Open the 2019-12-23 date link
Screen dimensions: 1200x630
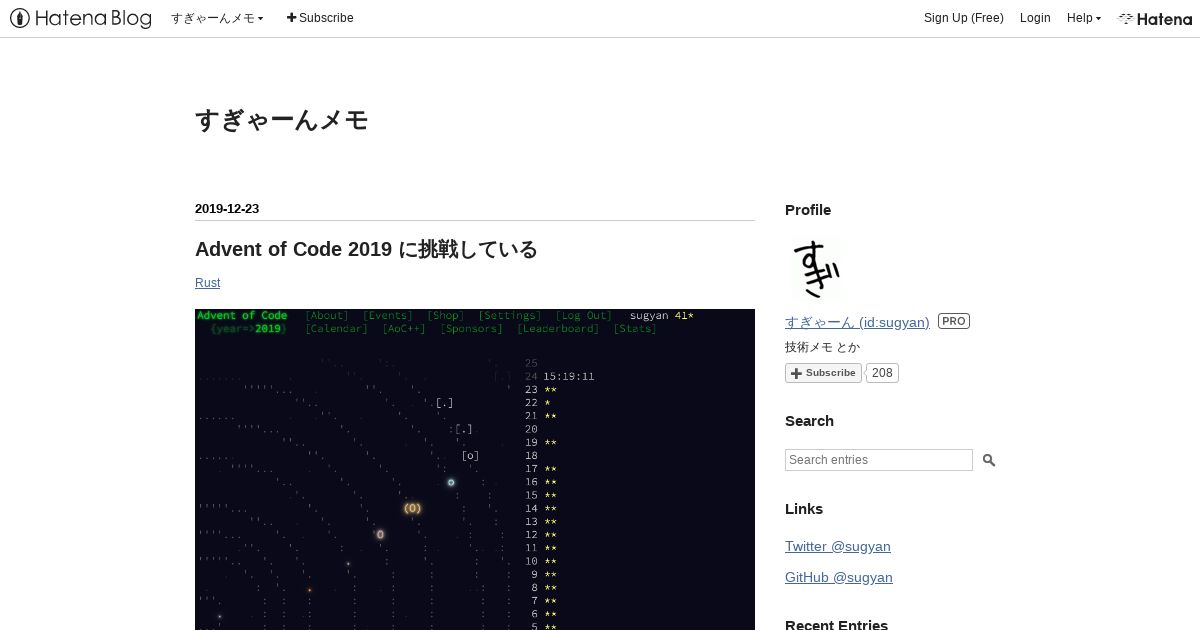[227, 209]
